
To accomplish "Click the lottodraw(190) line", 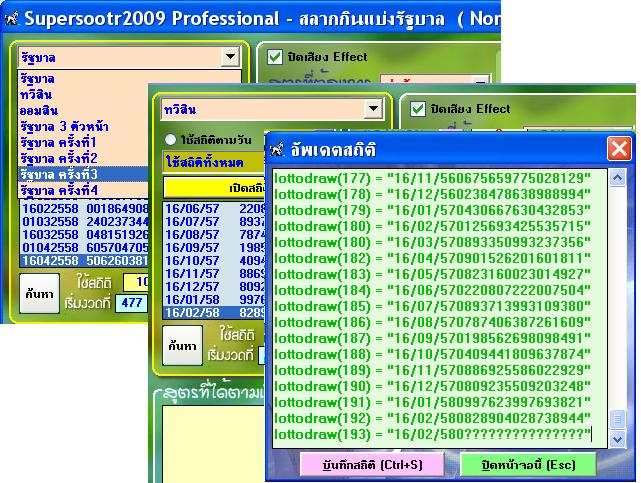I will (432, 386).
